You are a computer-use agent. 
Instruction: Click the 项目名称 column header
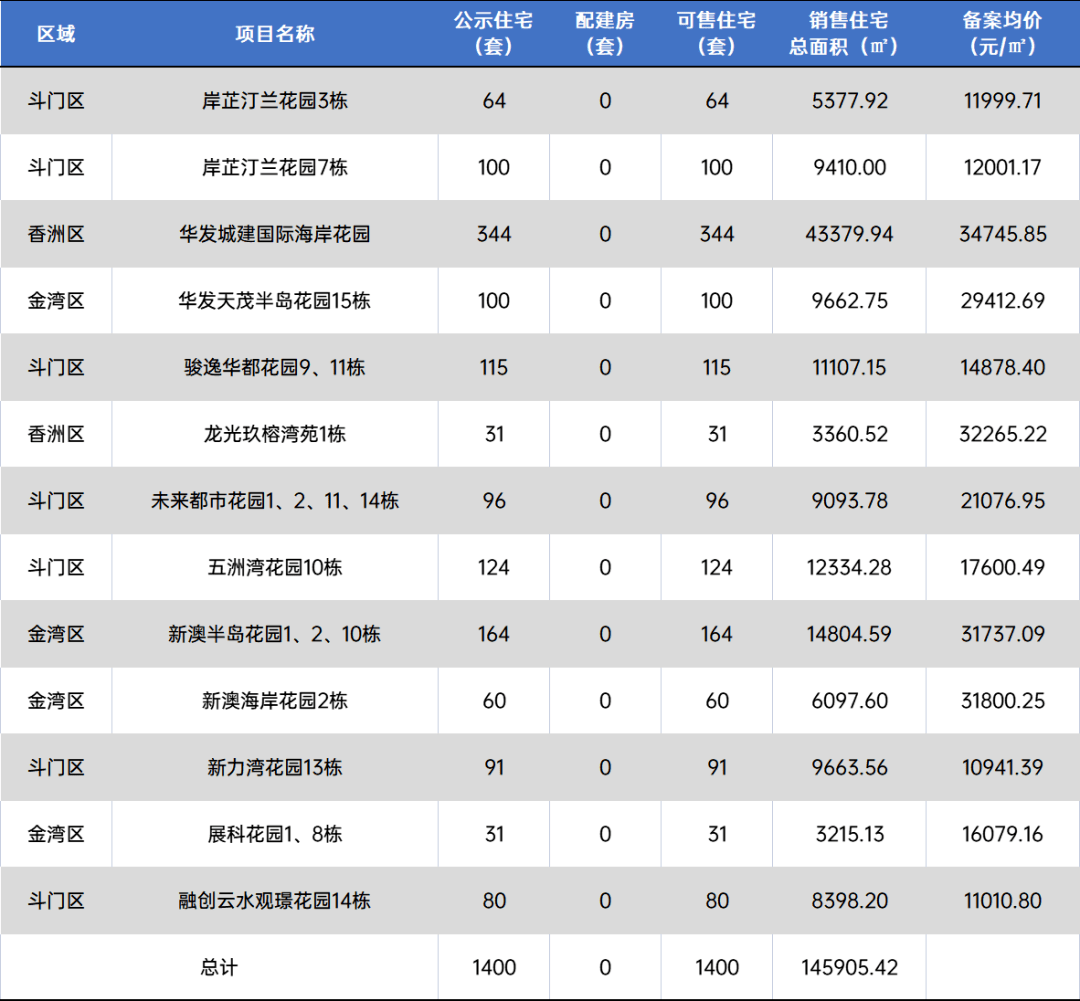coord(275,34)
